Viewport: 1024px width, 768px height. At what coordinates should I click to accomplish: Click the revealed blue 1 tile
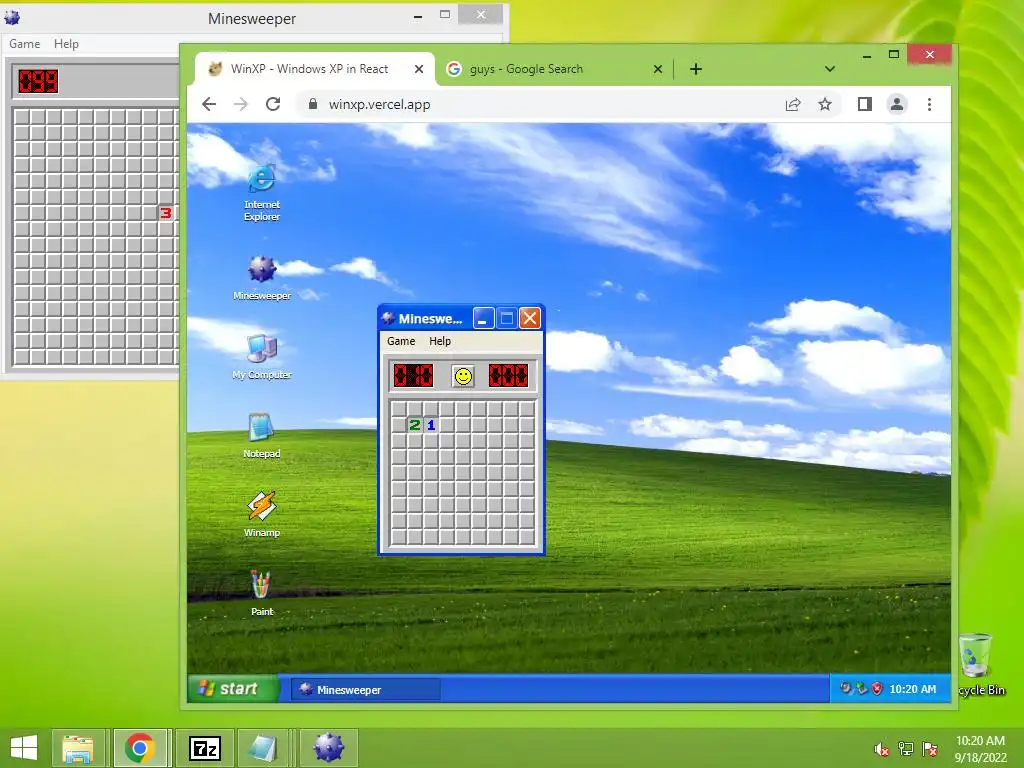pos(430,425)
